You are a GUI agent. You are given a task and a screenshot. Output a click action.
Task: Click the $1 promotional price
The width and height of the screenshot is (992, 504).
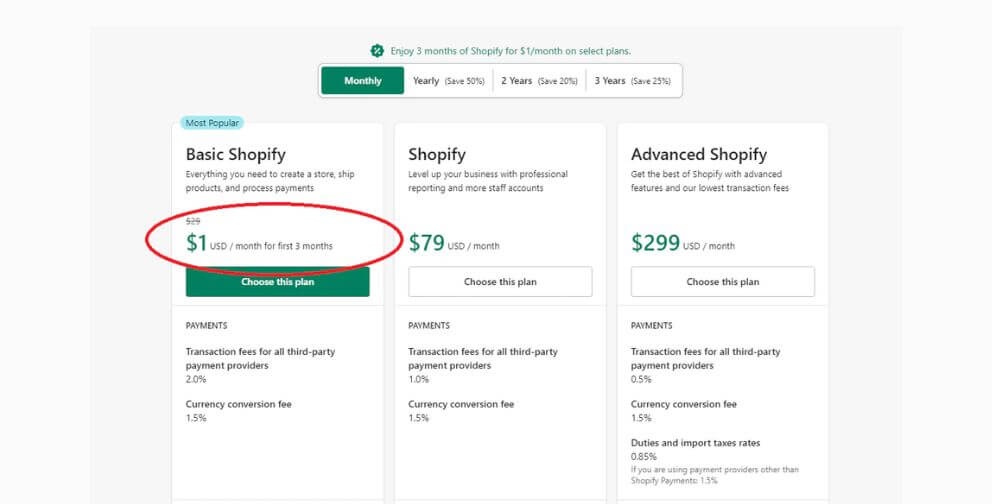click(197, 243)
